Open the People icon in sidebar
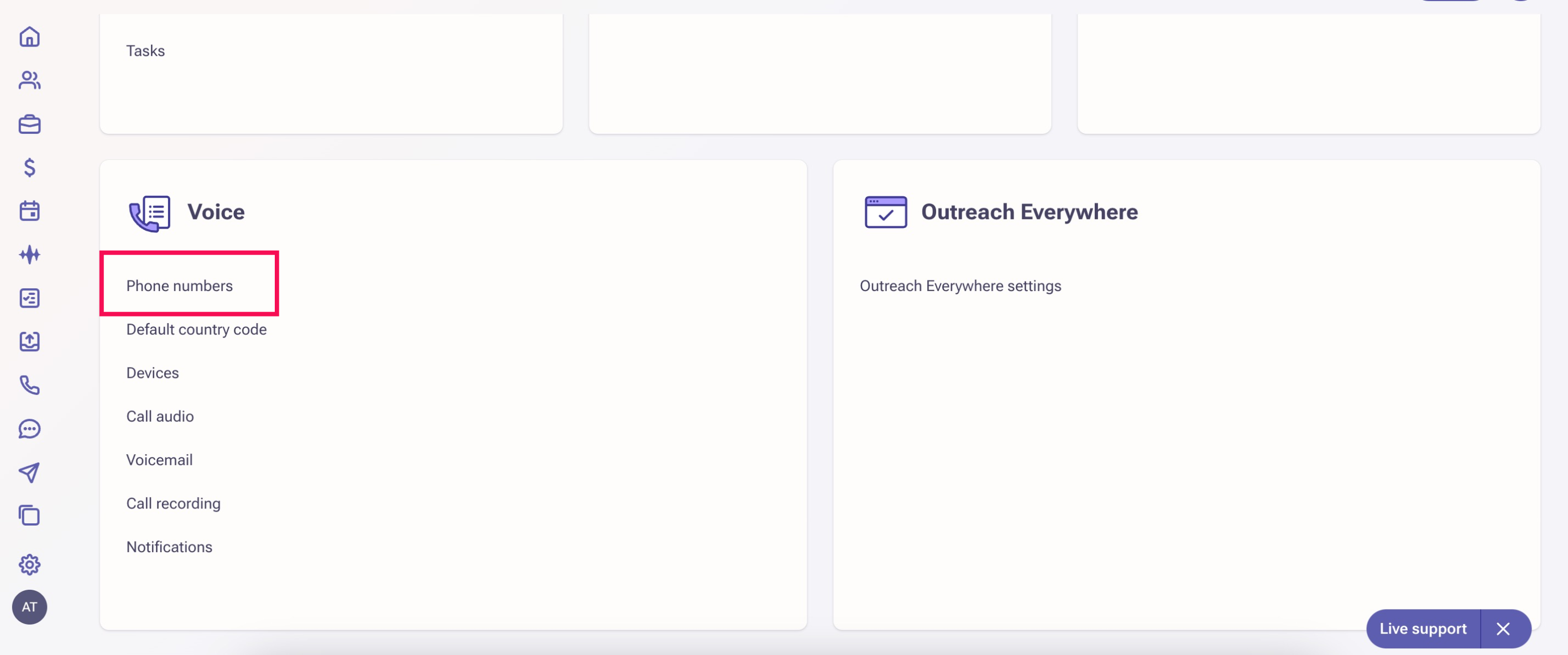The image size is (1568, 655). point(29,80)
